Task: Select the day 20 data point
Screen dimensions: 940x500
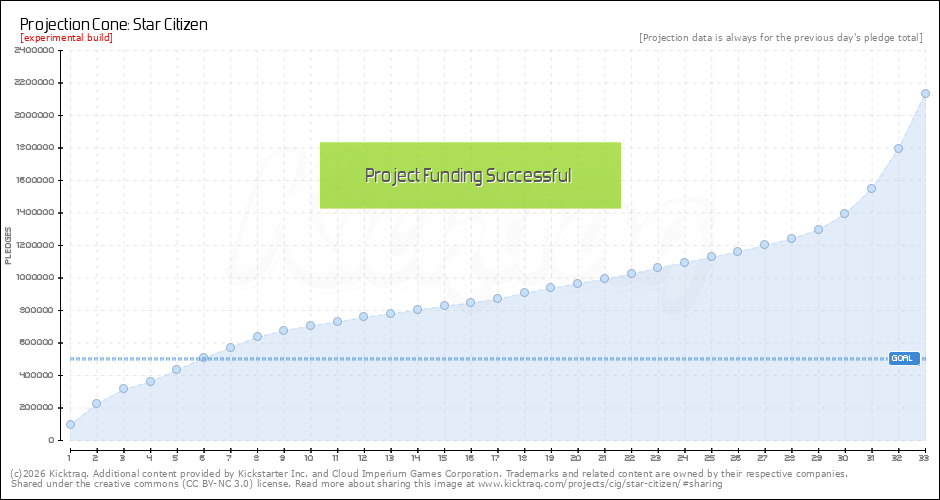Action: [577, 283]
